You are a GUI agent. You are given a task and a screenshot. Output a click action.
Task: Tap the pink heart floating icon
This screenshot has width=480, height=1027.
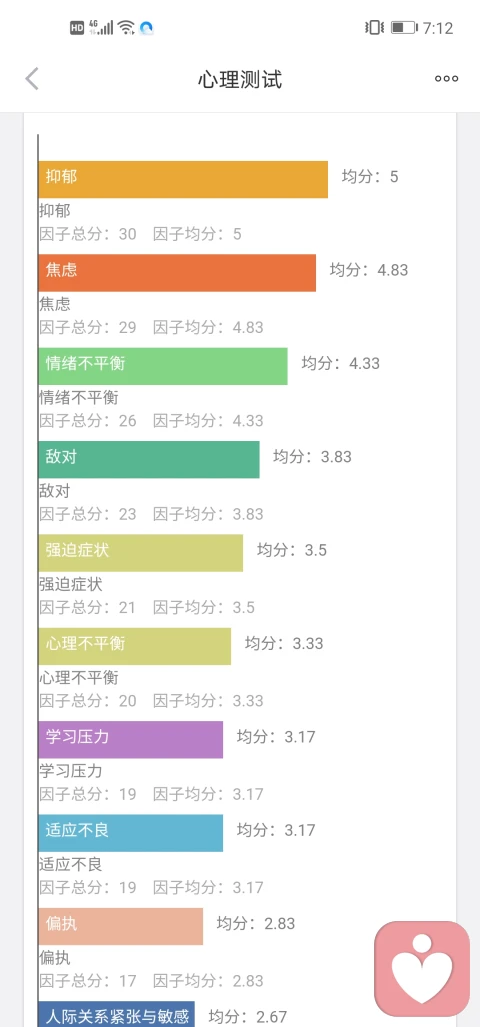point(422,969)
